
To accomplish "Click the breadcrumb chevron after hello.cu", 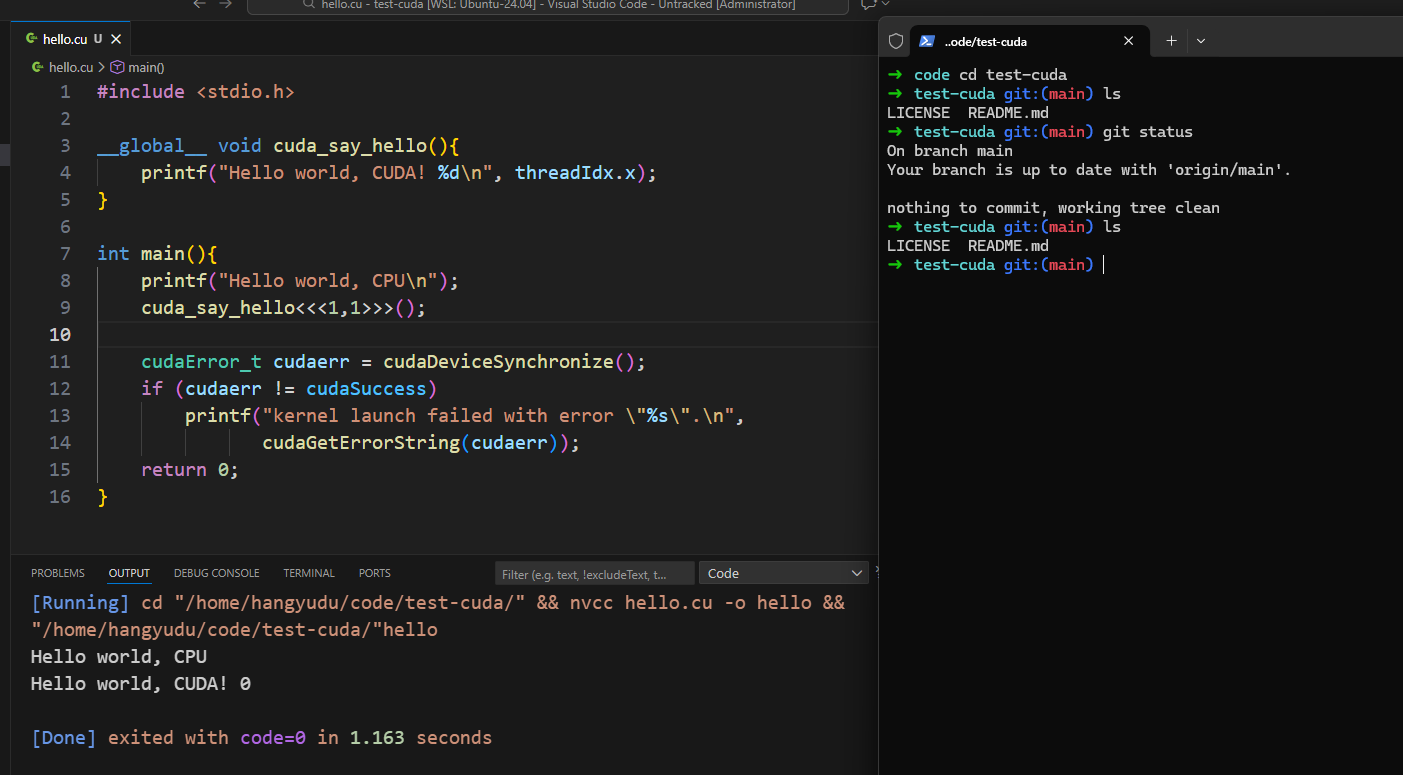I will point(101,67).
